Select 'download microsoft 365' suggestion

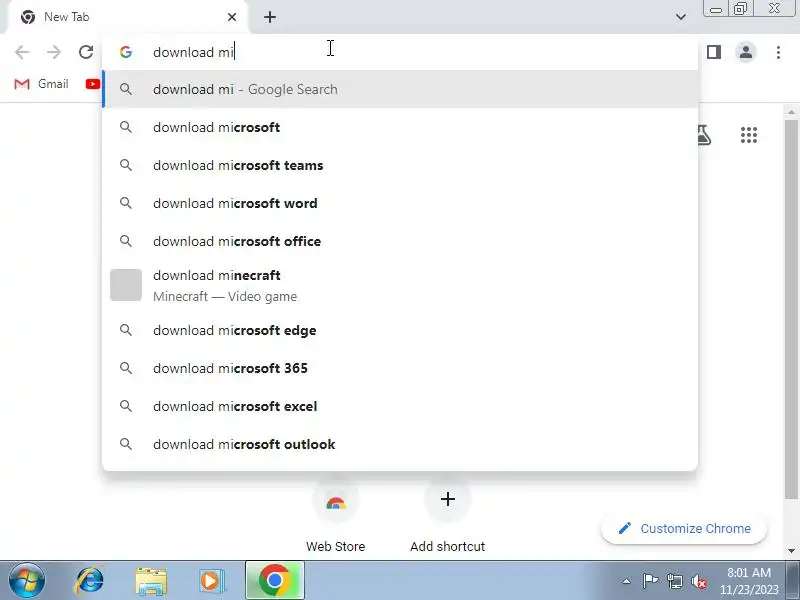[x=400, y=368]
